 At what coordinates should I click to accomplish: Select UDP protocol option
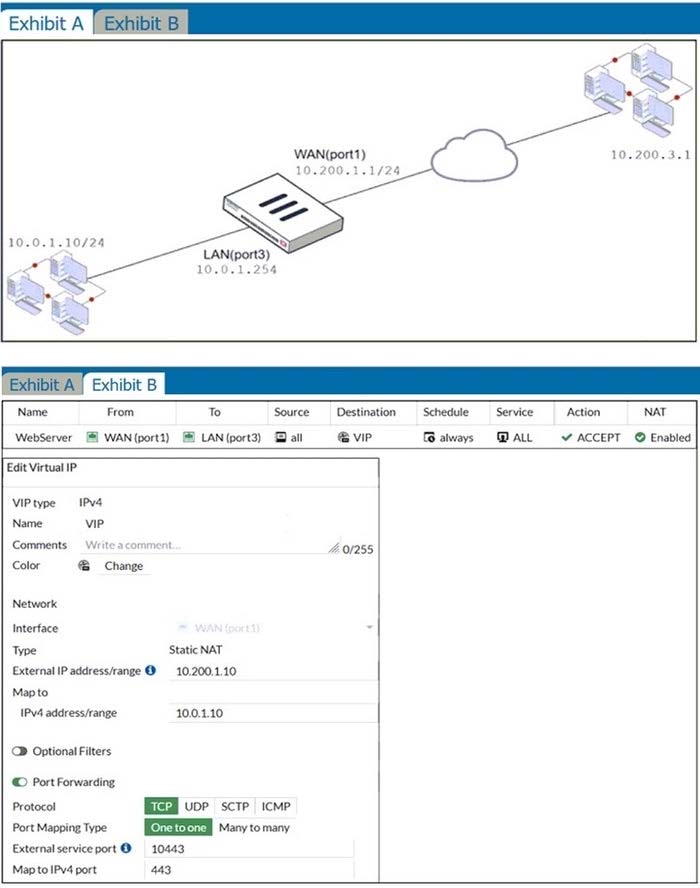(x=195, y=806)
